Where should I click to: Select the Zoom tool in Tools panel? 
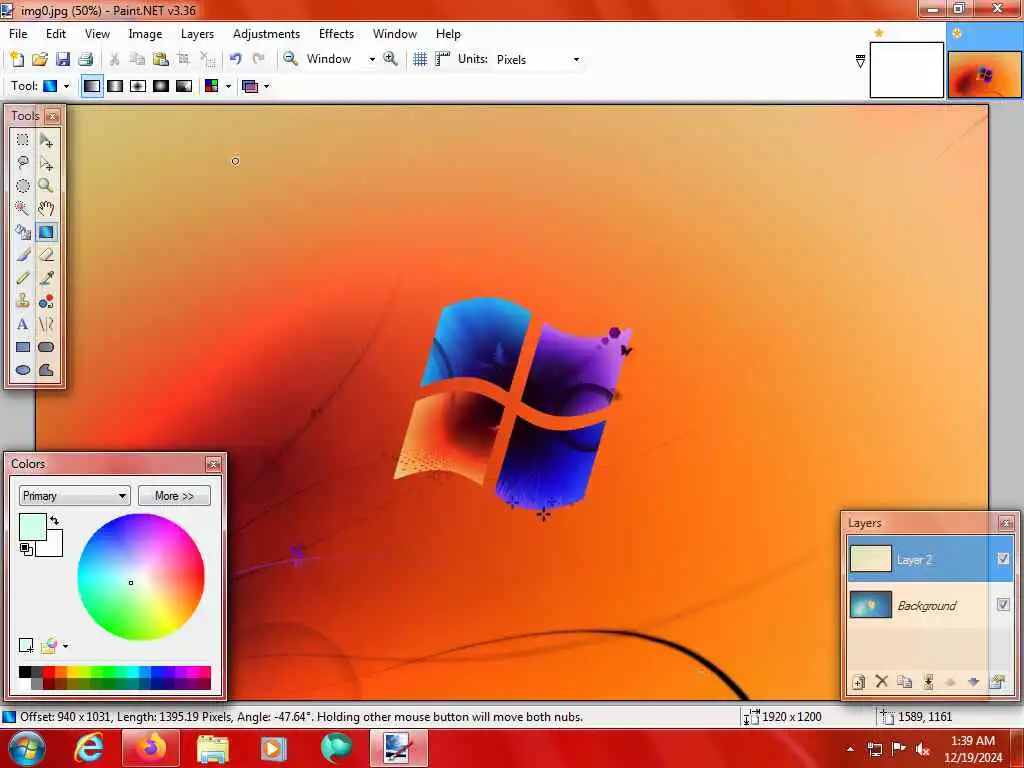coord(46,186)
